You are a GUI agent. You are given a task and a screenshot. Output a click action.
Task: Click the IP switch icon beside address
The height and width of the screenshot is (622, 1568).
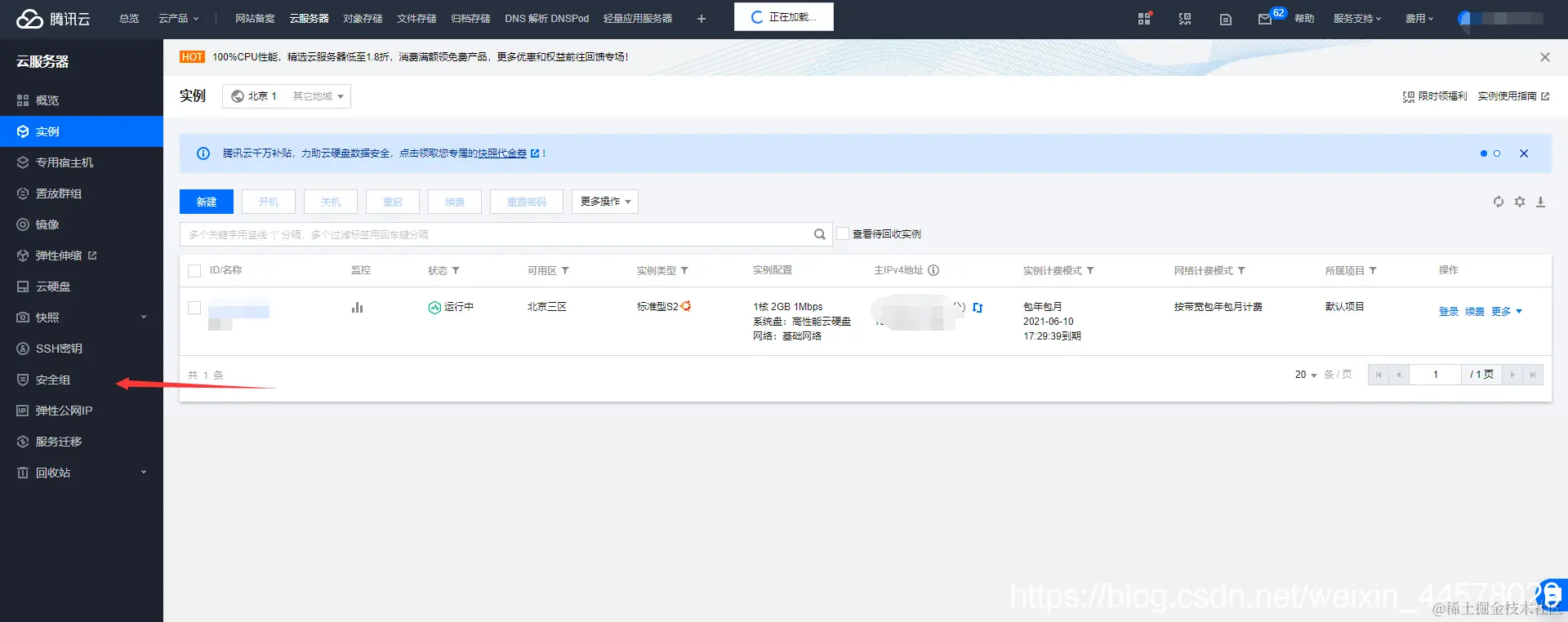tap(978, 308)
